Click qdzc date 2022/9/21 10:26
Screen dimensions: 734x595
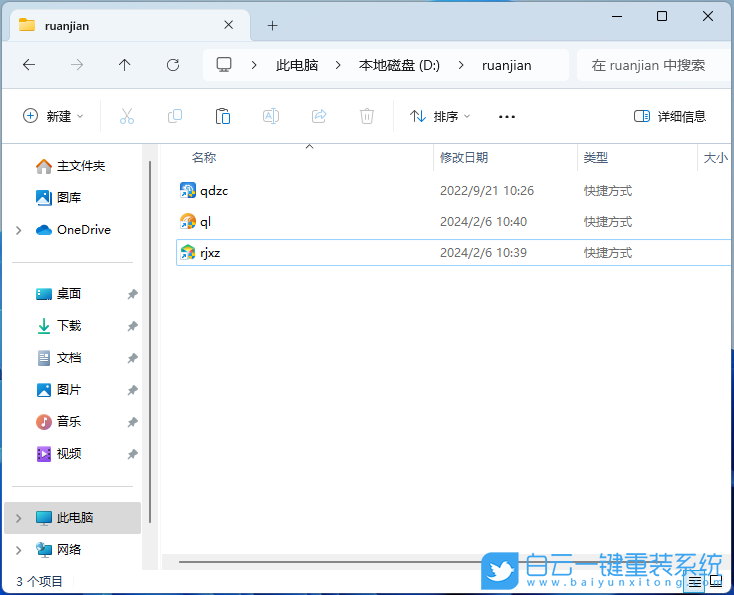[x=487, y=191]
